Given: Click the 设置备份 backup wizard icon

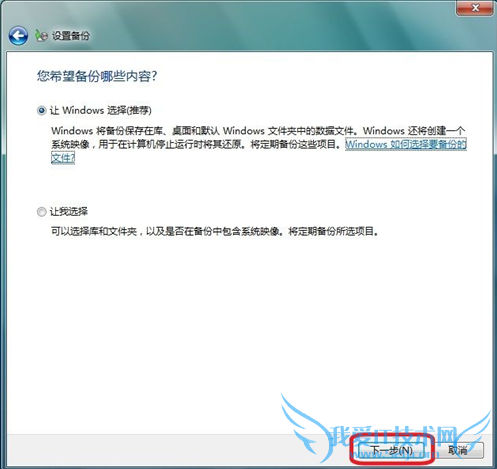Looking at the screenshot, I should pos(41,36).
